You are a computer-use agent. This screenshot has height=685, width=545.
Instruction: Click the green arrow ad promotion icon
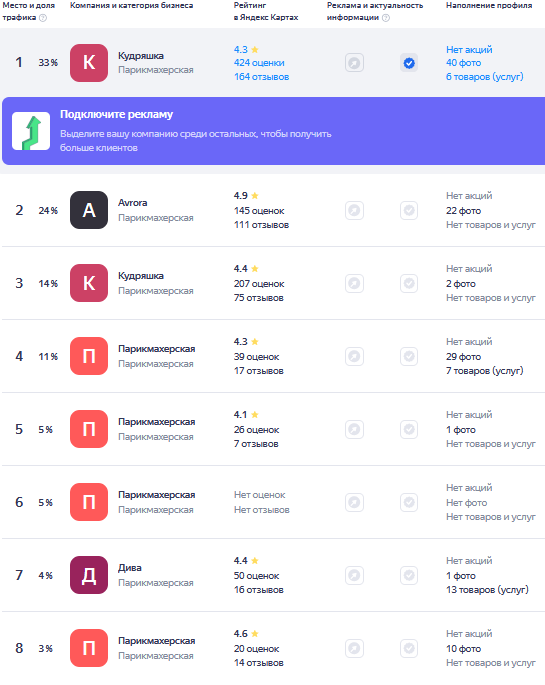(x=31, y=131)
